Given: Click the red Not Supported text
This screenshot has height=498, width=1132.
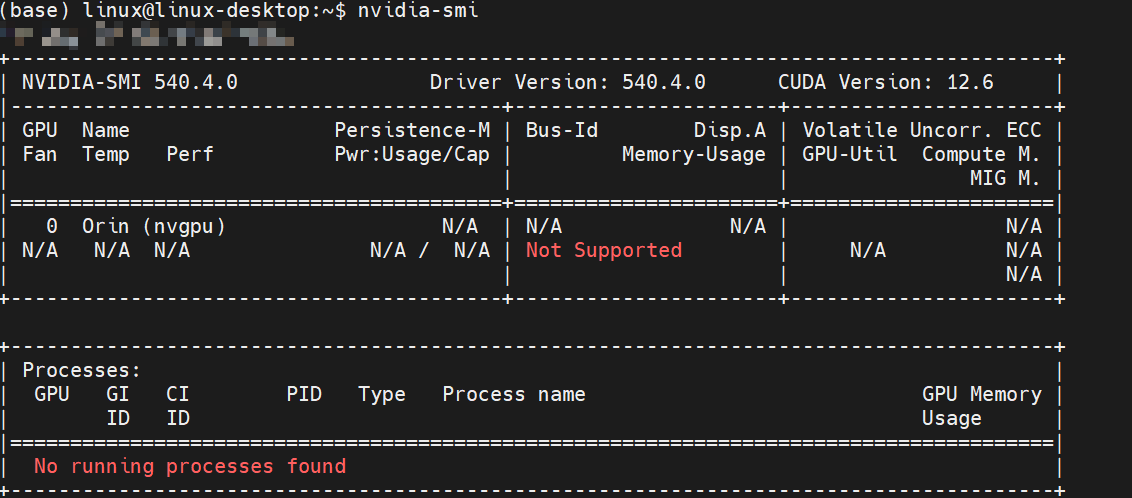Looking at the screenshot, I should click(604, 250).
